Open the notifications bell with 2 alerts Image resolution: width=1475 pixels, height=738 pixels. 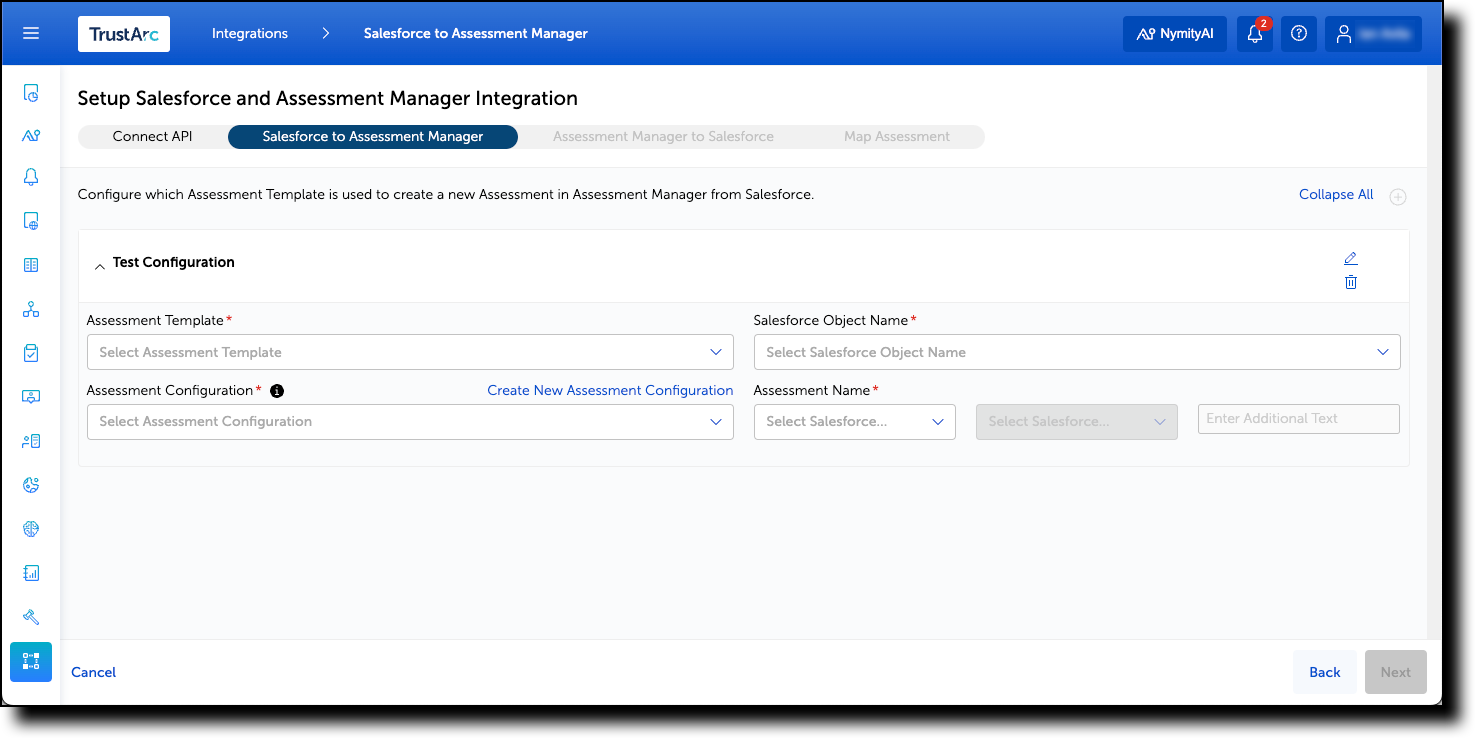[1254, 33]
